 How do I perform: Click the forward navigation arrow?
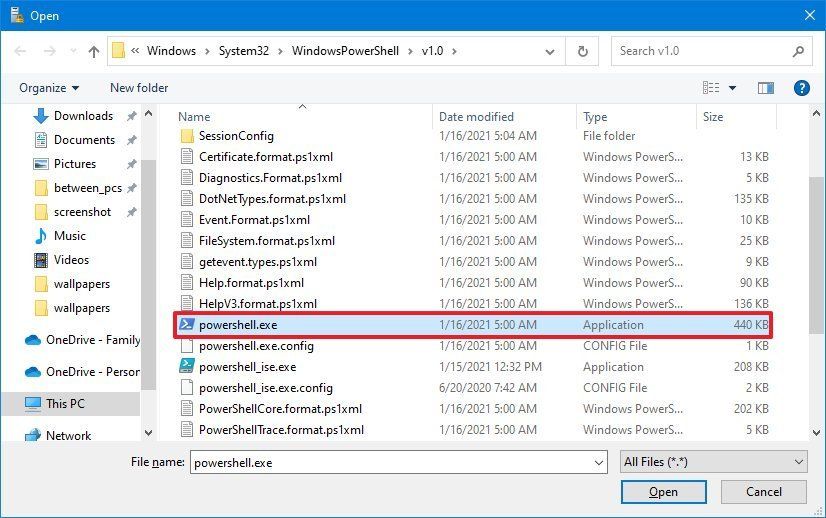(50, 51)
